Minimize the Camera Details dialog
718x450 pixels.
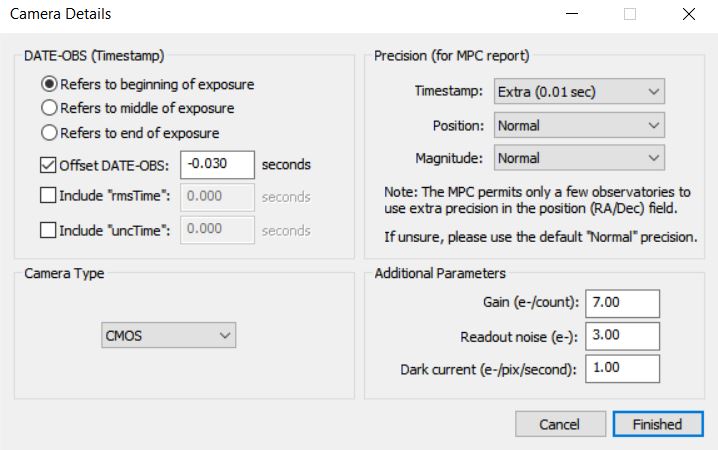pyautogui.click(x=572, y=15)
